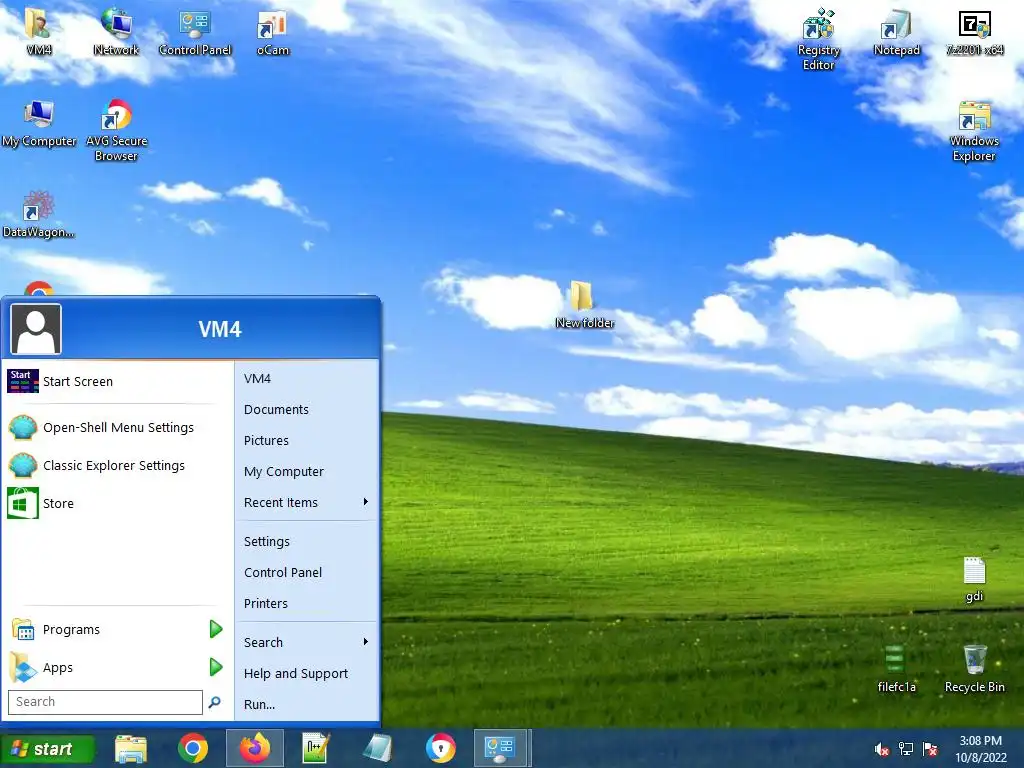Open the Recycle Bin

(x=974, y=669)
